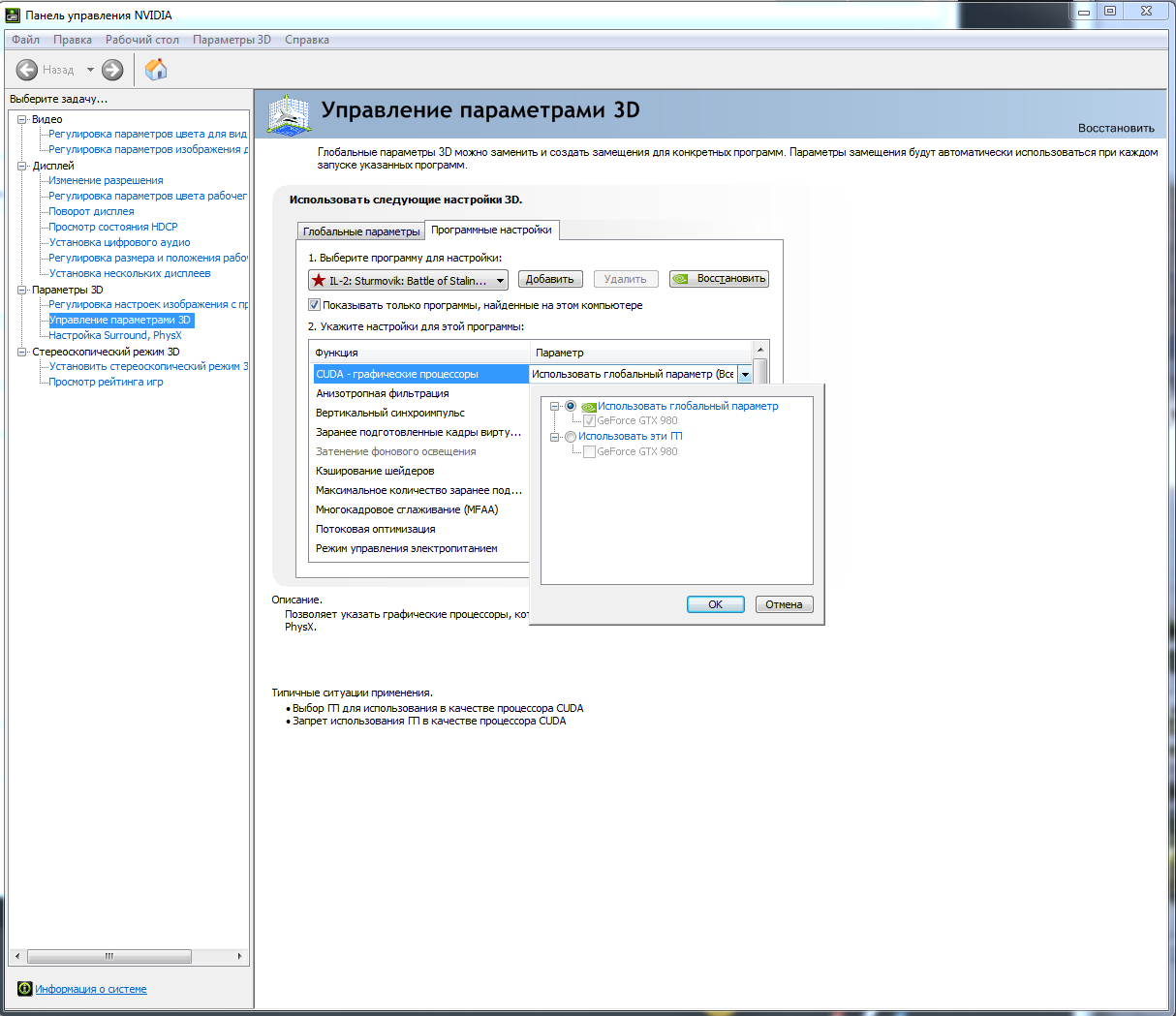Click the Функция column header

pyautogui.click(x=419, y=353)
